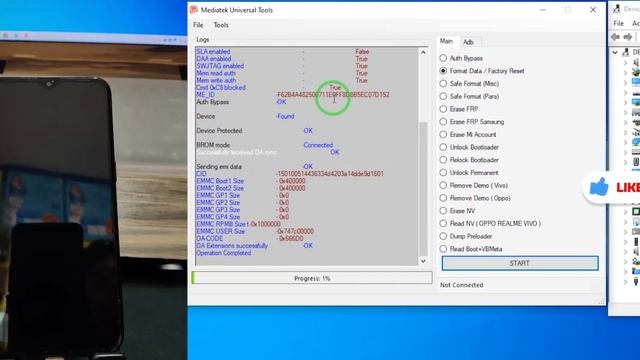Collapse the root node in Device Manager tree

[x=615, y=52]
